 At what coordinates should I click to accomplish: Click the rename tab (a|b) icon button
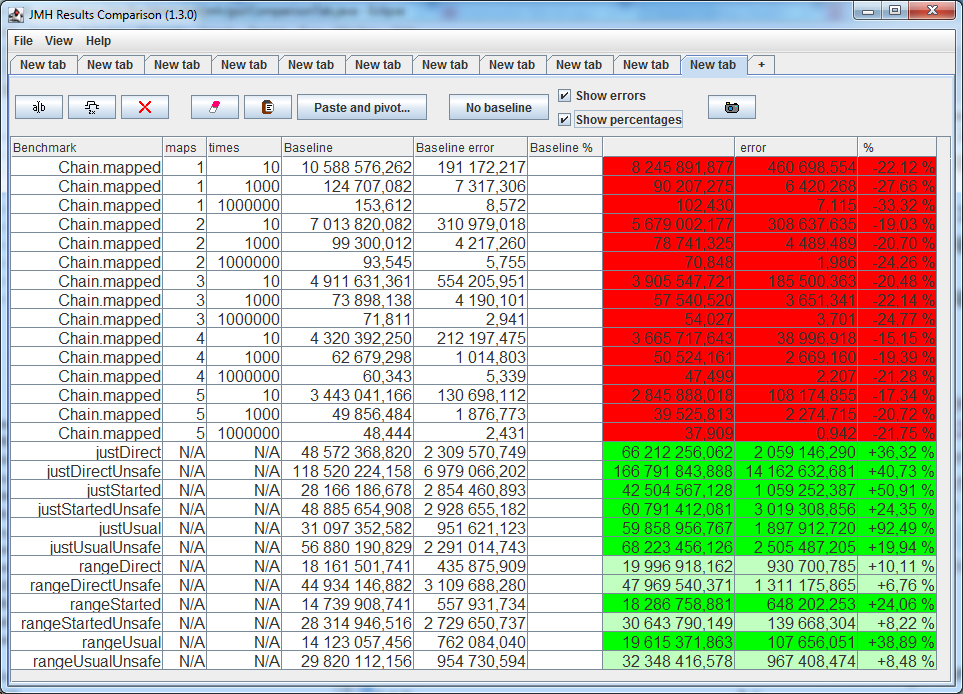tap(39, 107)
